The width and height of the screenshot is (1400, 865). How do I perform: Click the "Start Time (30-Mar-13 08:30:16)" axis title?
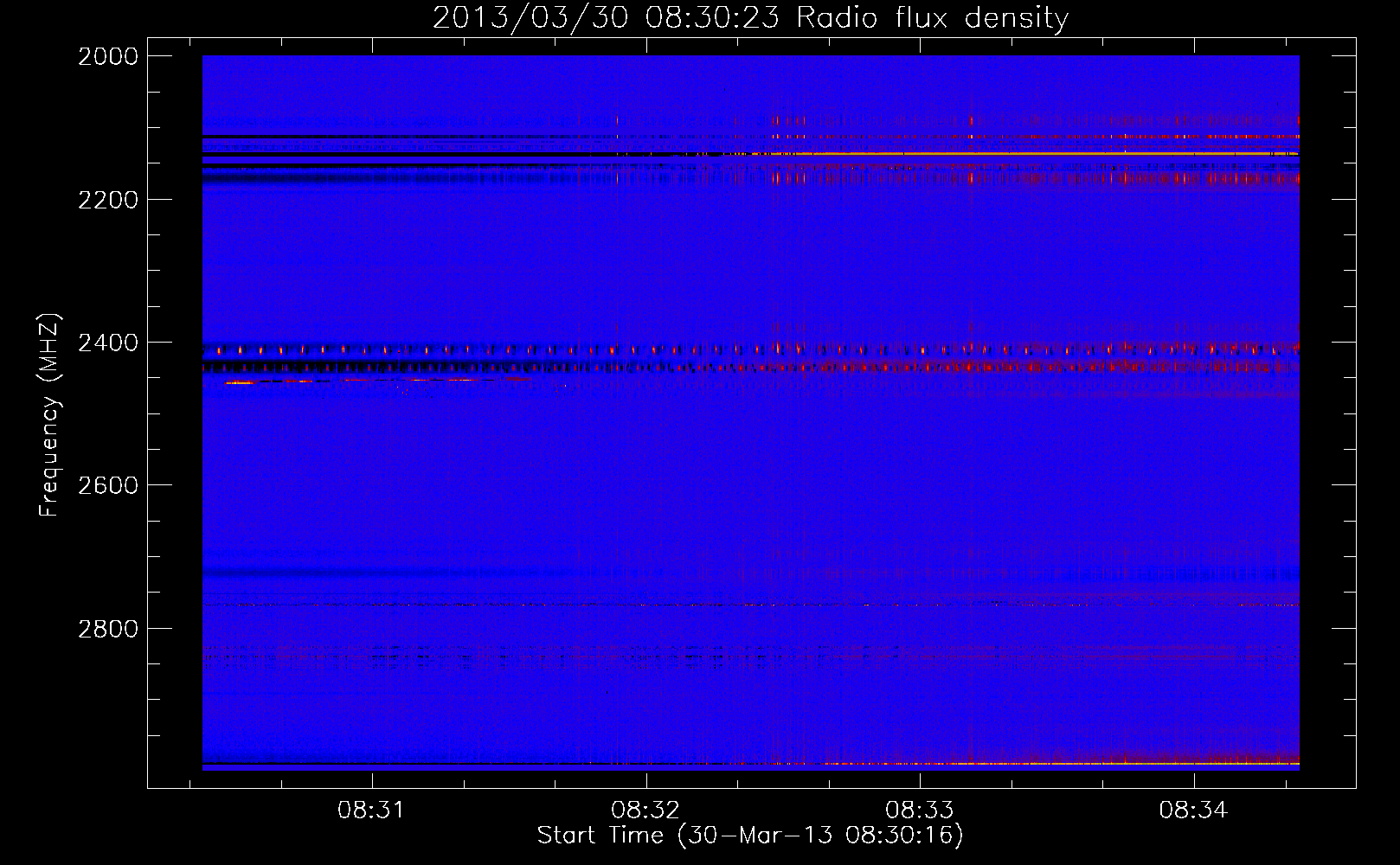click(x=750, y=836)
